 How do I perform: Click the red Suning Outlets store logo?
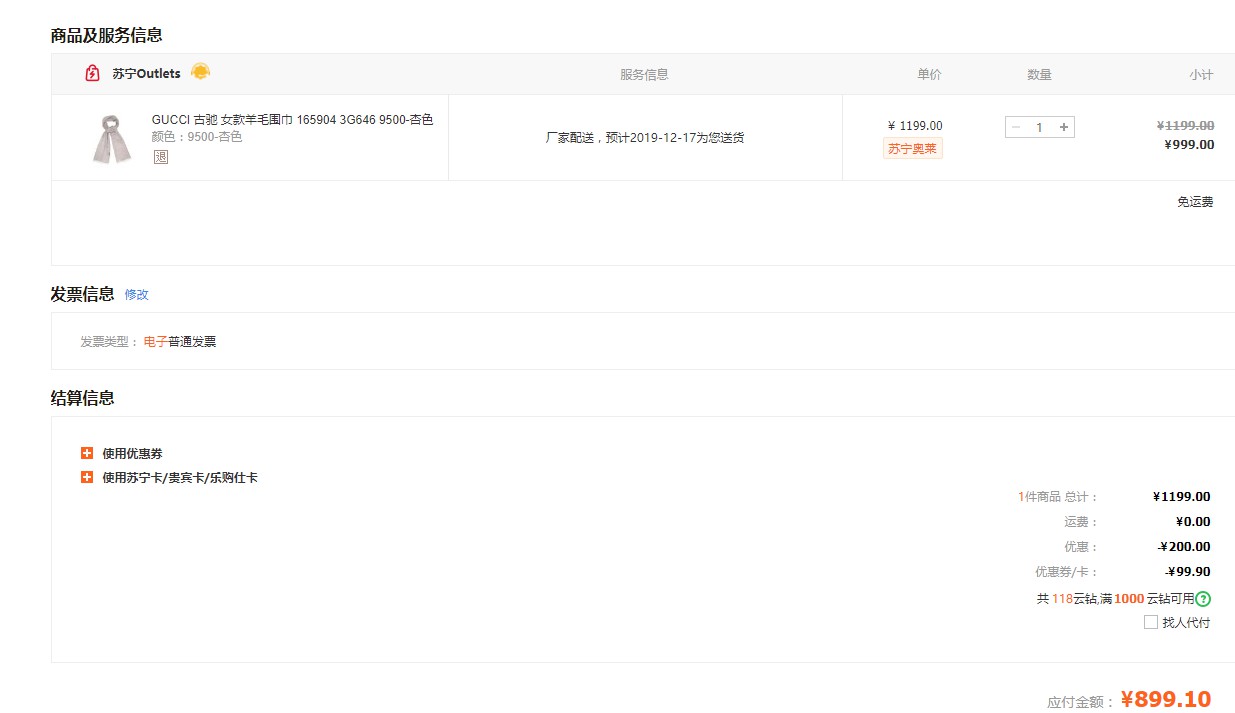click(x=92, y=73)
